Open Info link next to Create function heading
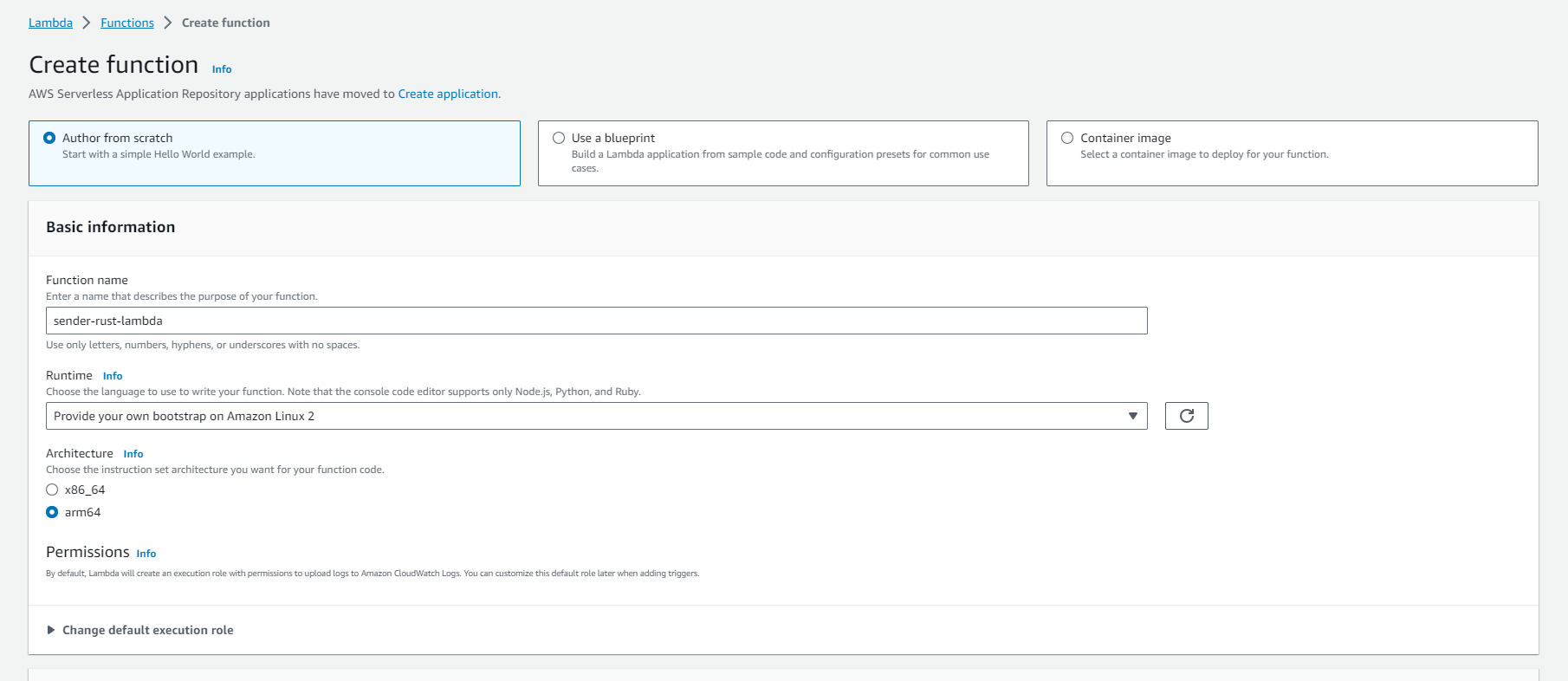Viewport: 1568px width, 681px height. (222, 69)
